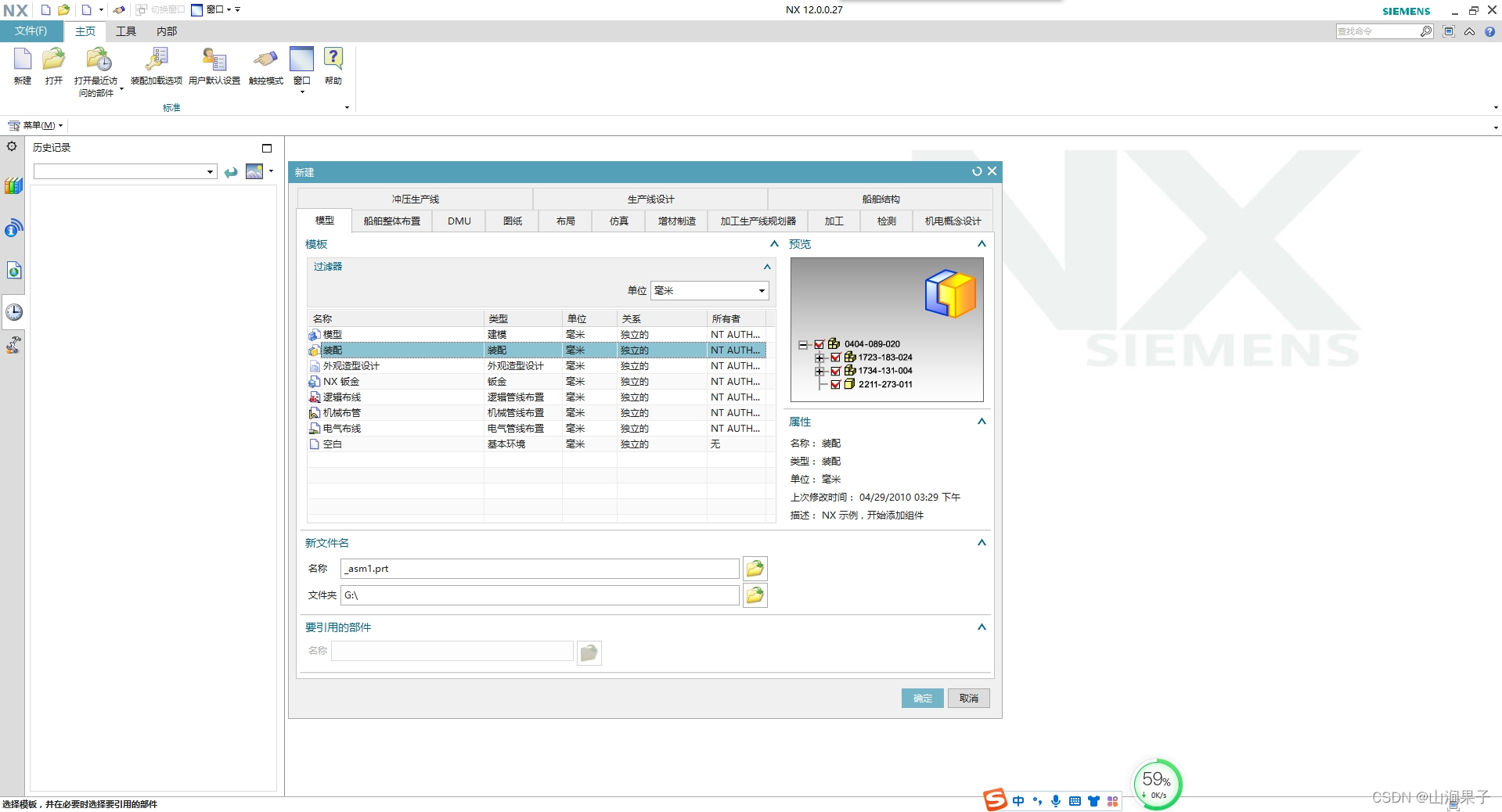
Task: Click the blue help question icon top right
Action: tap(1489, 31)
